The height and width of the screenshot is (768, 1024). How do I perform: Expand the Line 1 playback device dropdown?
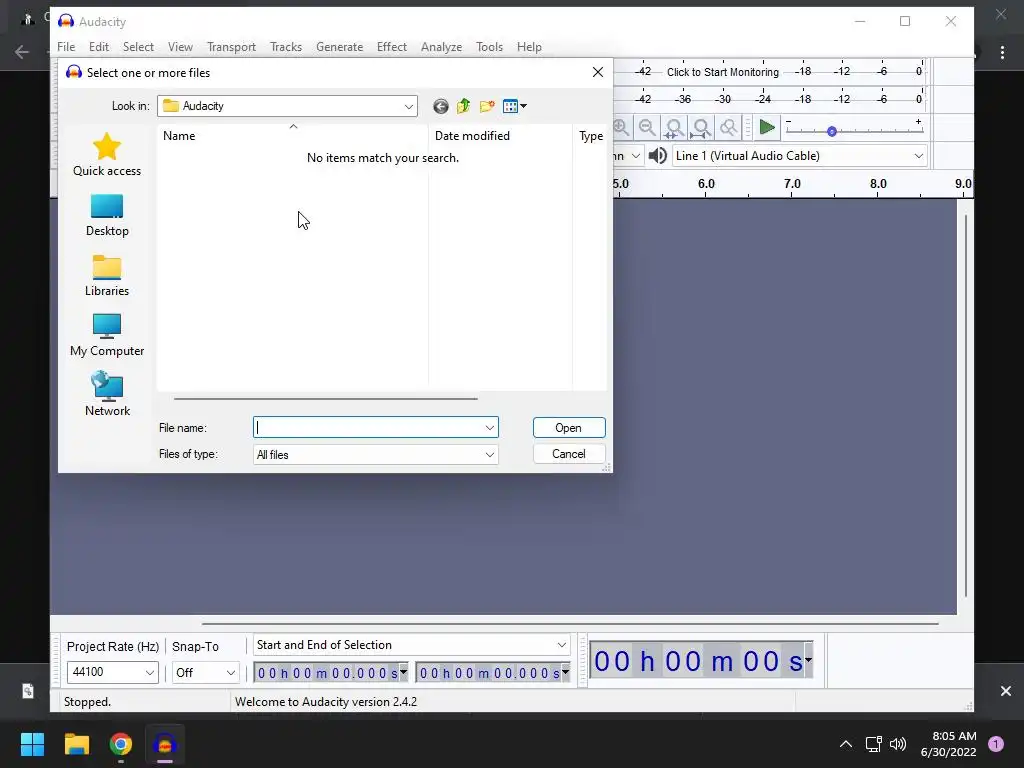coord(918,156)
